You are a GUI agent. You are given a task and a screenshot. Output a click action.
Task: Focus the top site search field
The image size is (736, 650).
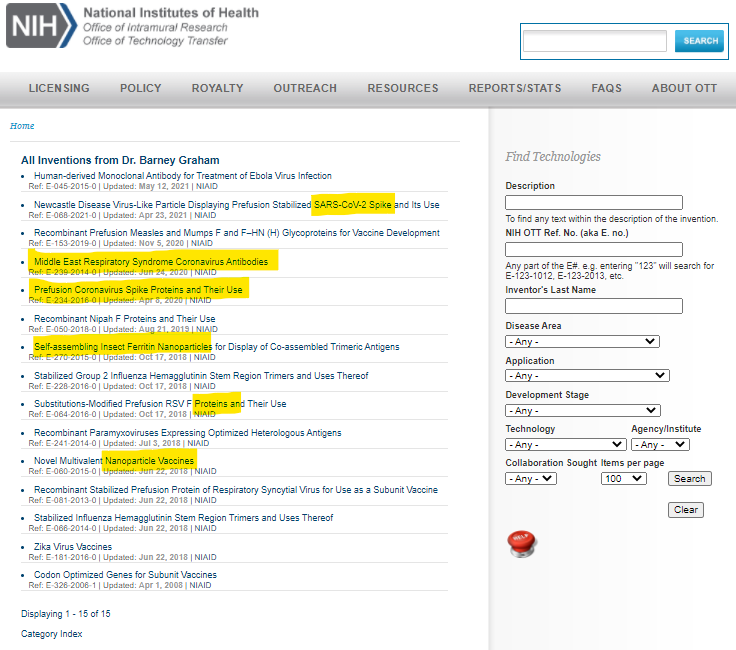tap(595, 41)
